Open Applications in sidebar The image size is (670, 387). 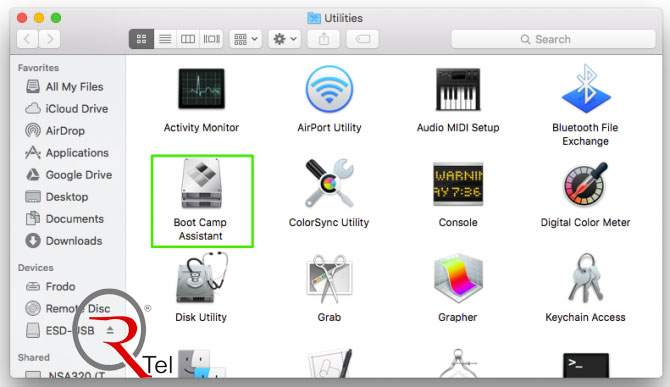67,152
